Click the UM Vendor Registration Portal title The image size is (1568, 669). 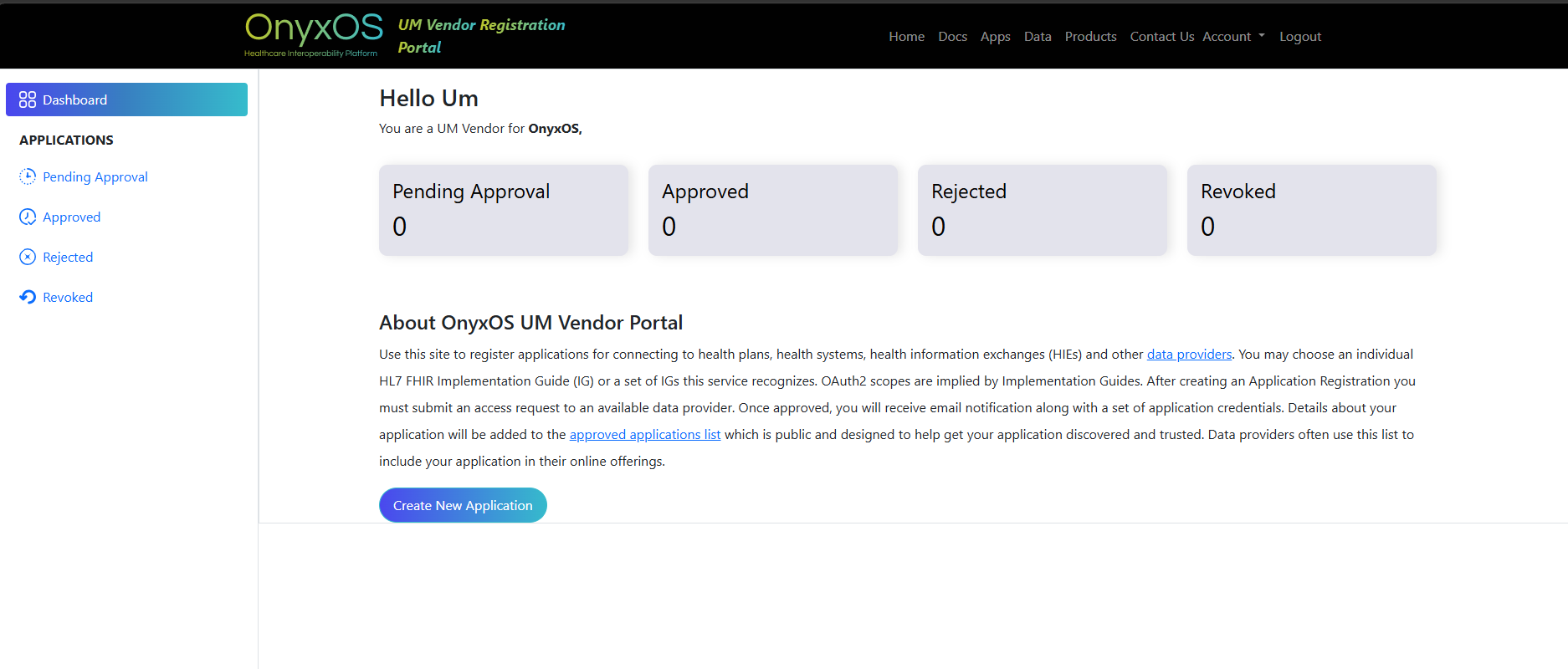click(481, 36)
